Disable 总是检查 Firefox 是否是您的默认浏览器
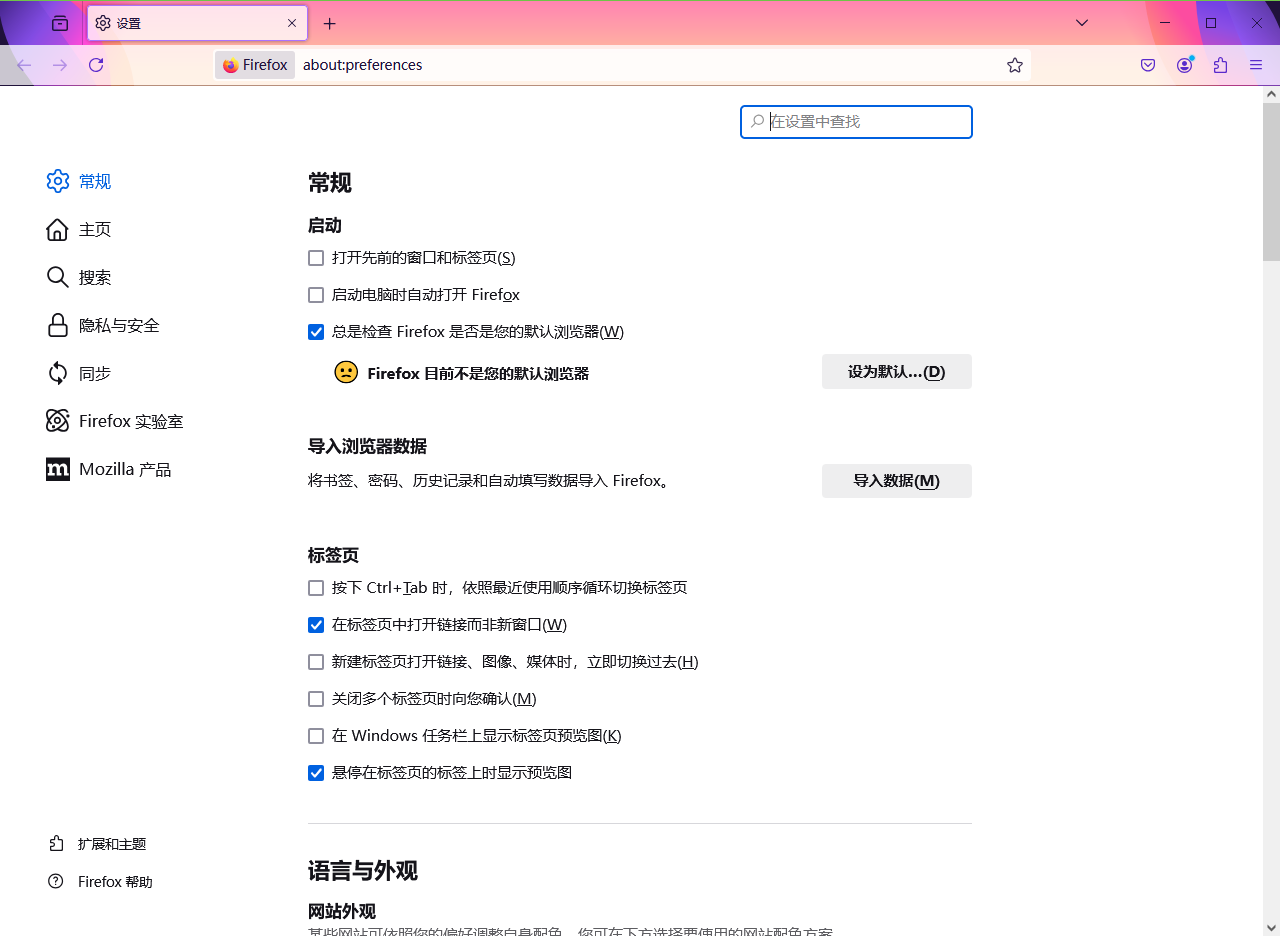Viewport: 1280px width, 936px height. pyautogui.click(x=316, y=332)
